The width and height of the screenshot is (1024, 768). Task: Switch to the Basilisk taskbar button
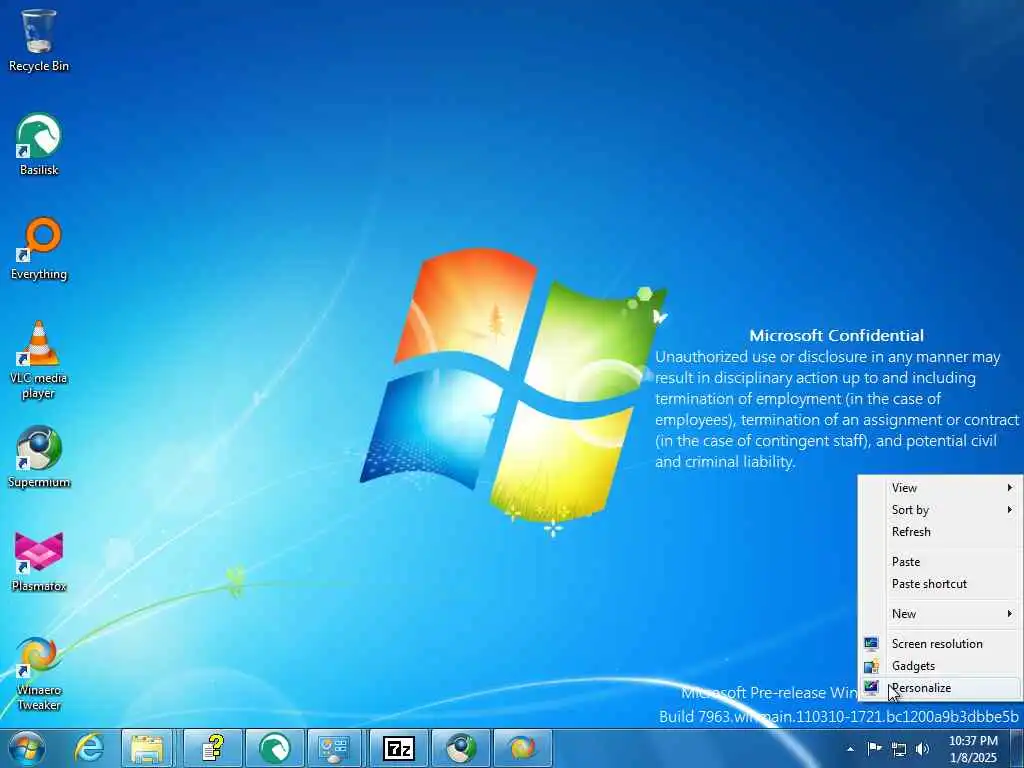[274, 748]
